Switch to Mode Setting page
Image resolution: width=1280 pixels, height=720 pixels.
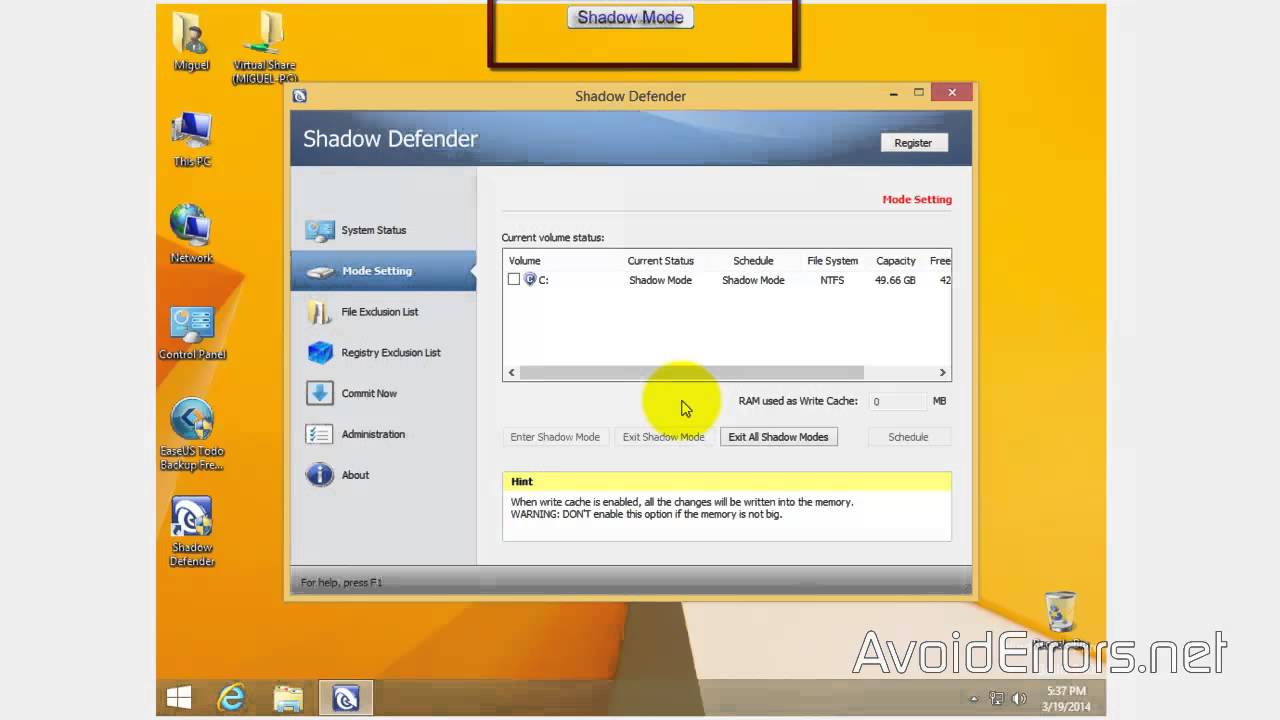click(x=377, y=271)
